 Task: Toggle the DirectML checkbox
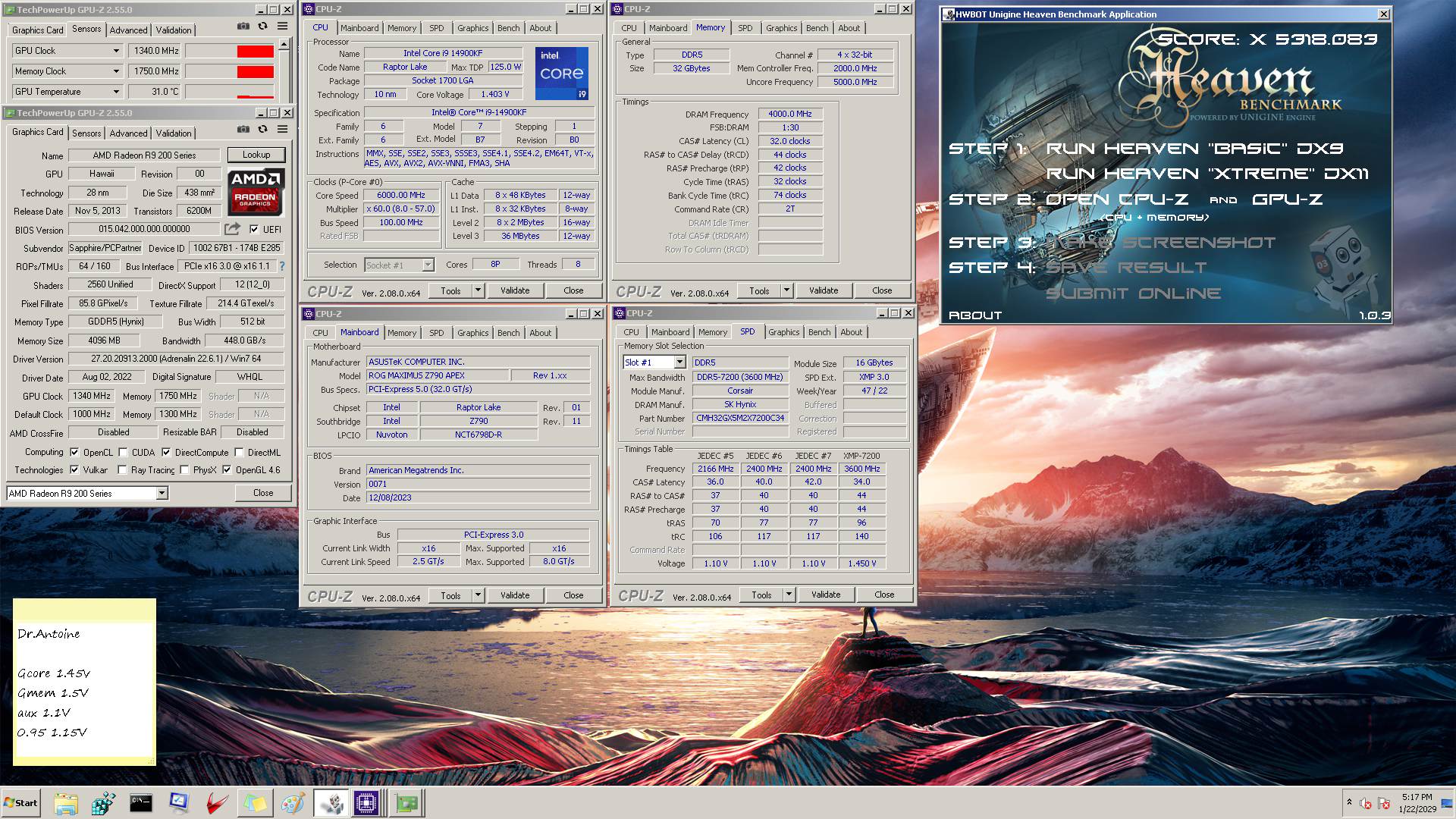click(x=239, y=452)
